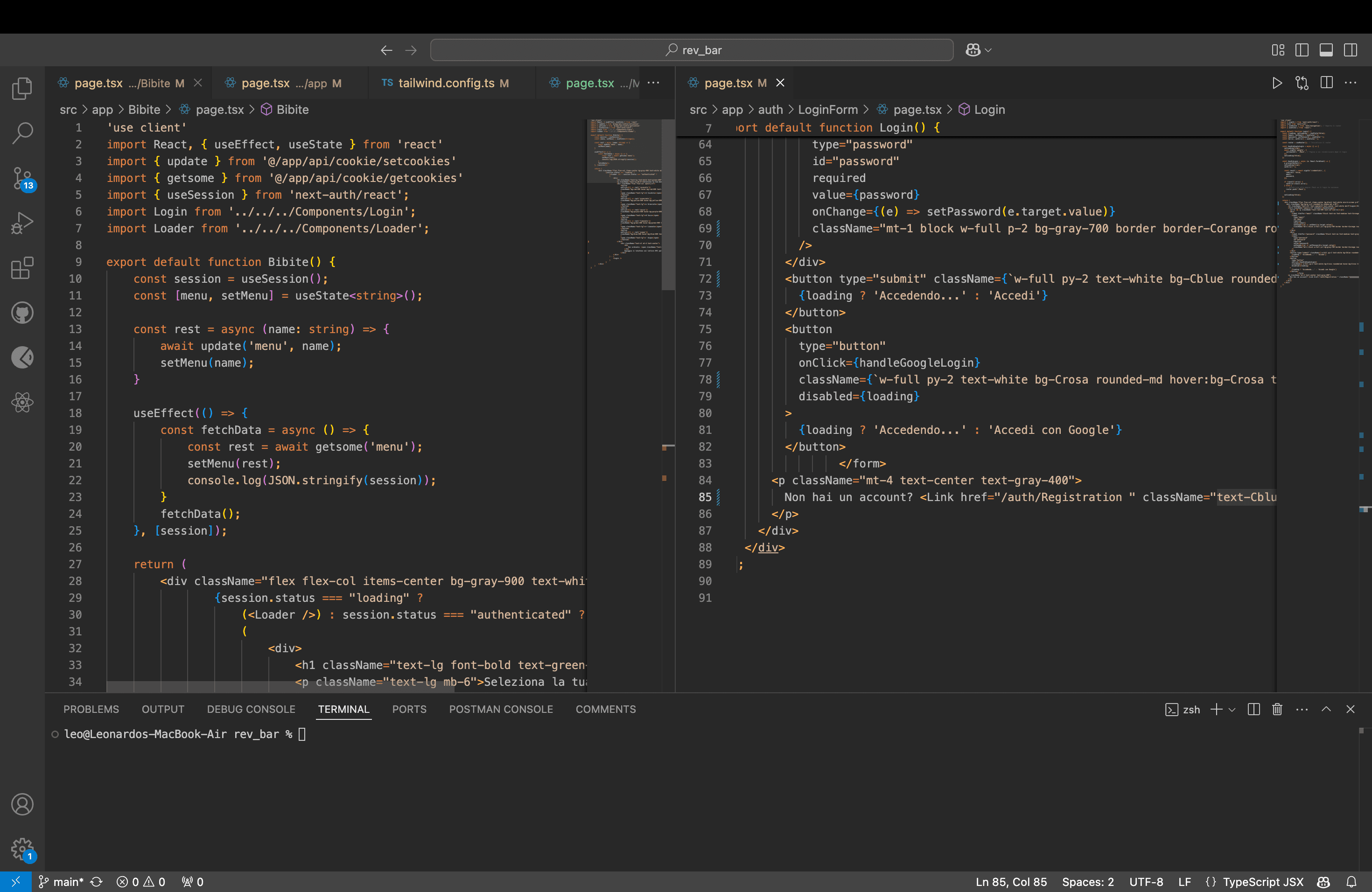Image resolution: width=1372 pixels, height=892 pixels.
Task: Switch to page.tsx .../app tab
Action: (290, 83)
